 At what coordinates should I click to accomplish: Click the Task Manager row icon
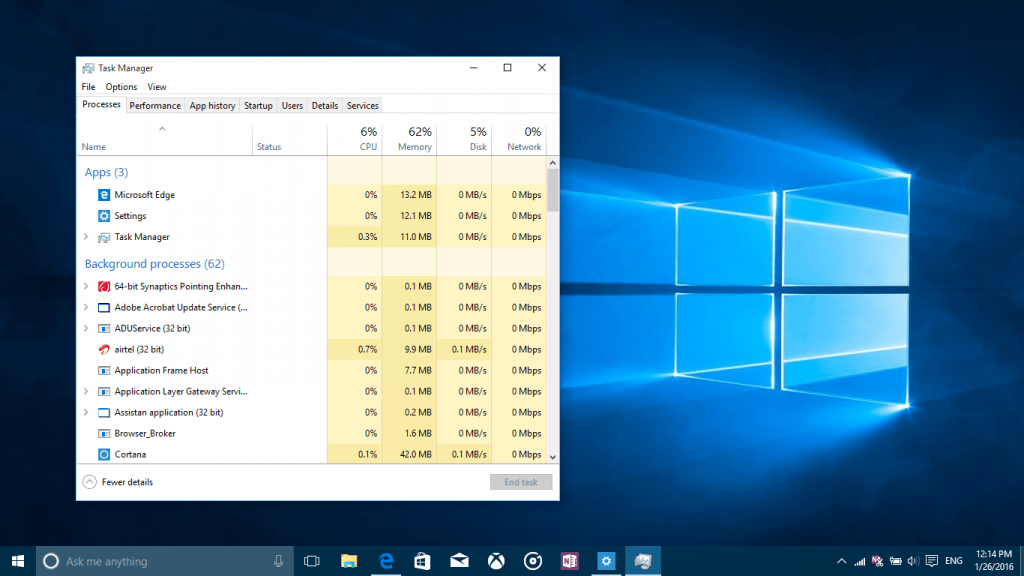(x=104, y=237)
